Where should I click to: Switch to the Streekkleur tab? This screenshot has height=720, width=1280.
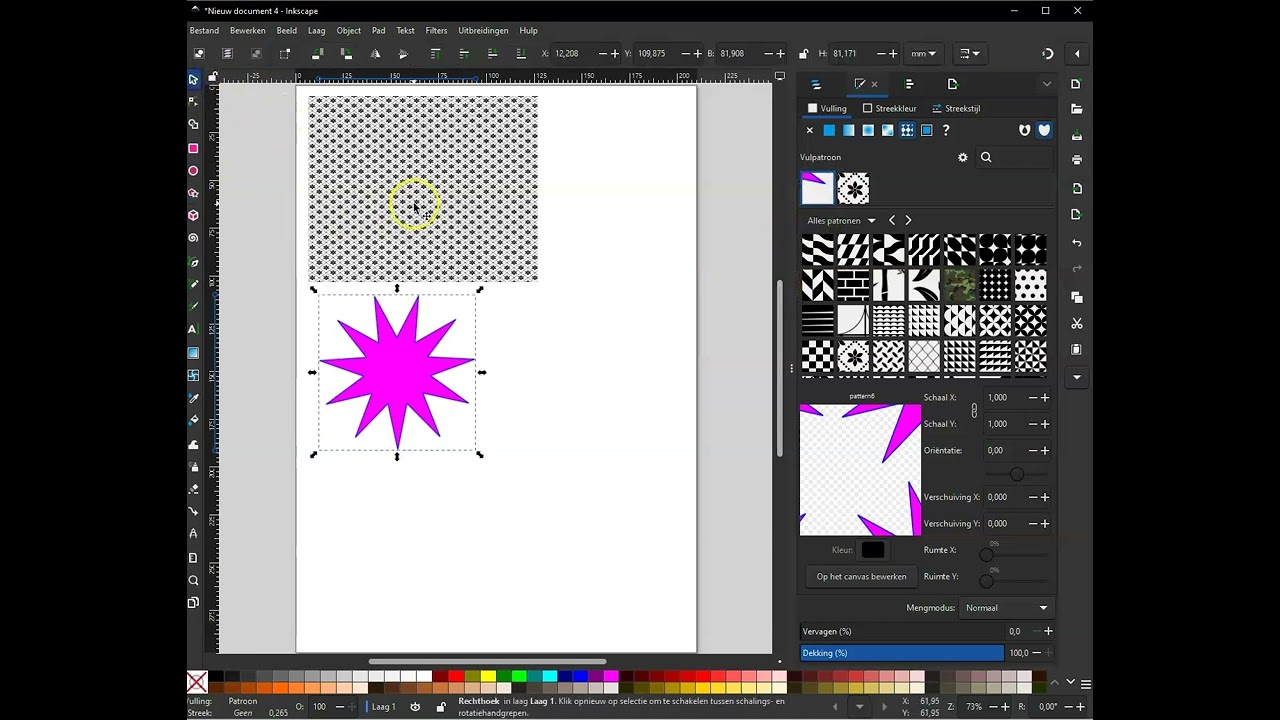click(x=889, y=108)
